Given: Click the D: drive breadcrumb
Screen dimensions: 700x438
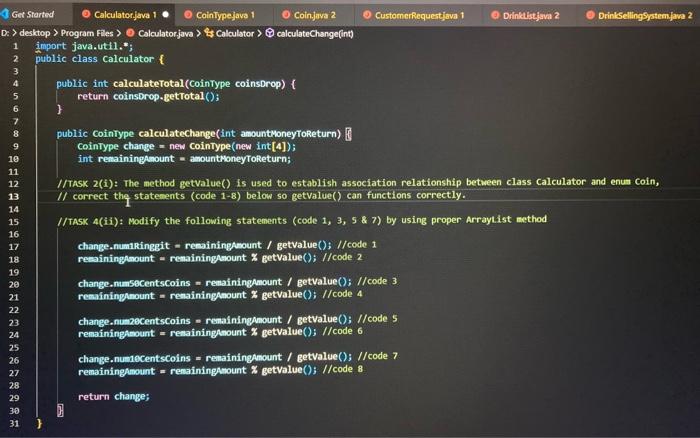Looking at the screenshot, I should [x=4, y=33].
